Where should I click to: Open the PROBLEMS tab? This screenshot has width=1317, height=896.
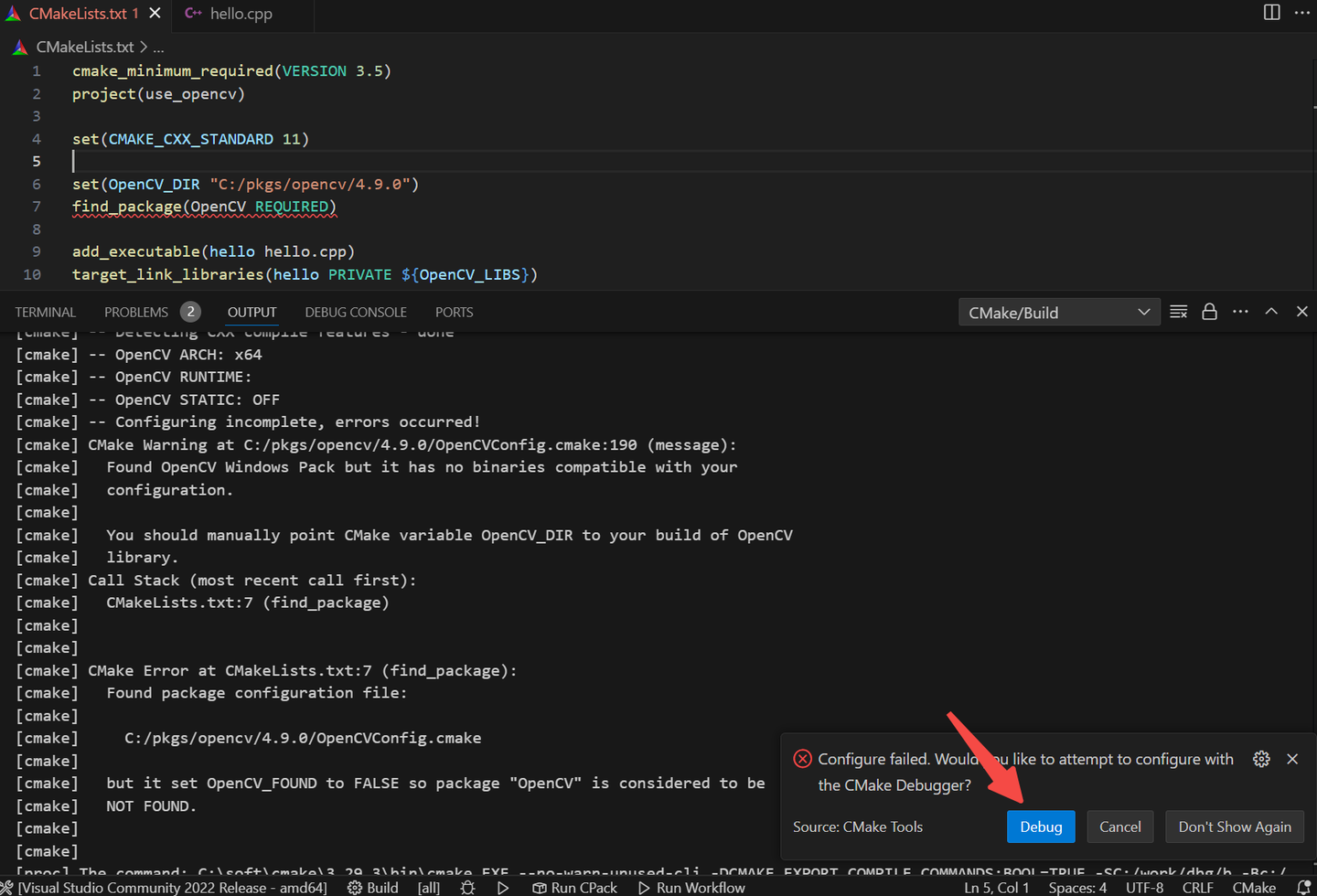pos(135,311)
